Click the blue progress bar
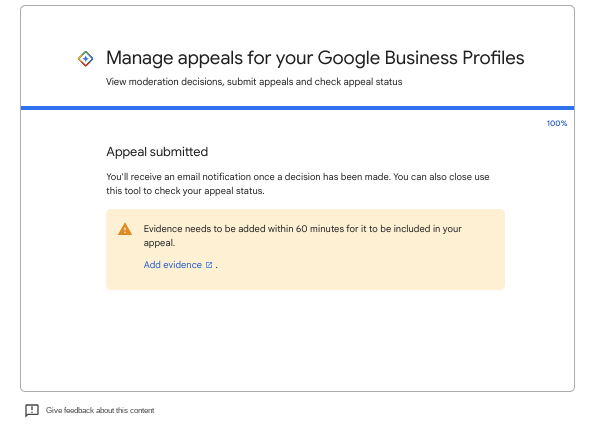This screenshot has width=605, height=426. pos(297,107)
